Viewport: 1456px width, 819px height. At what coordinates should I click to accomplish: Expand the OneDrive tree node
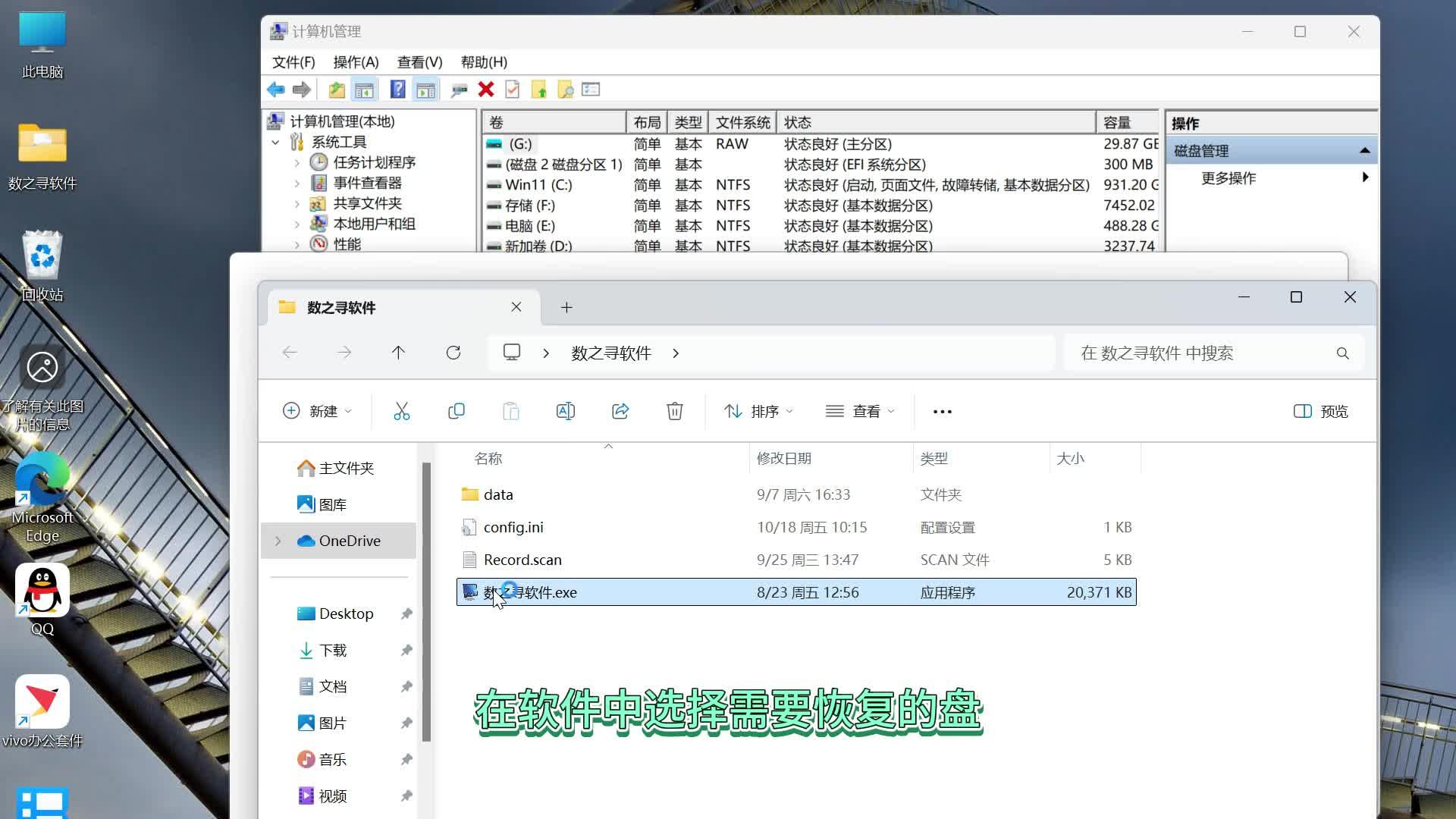pos(278,541)
